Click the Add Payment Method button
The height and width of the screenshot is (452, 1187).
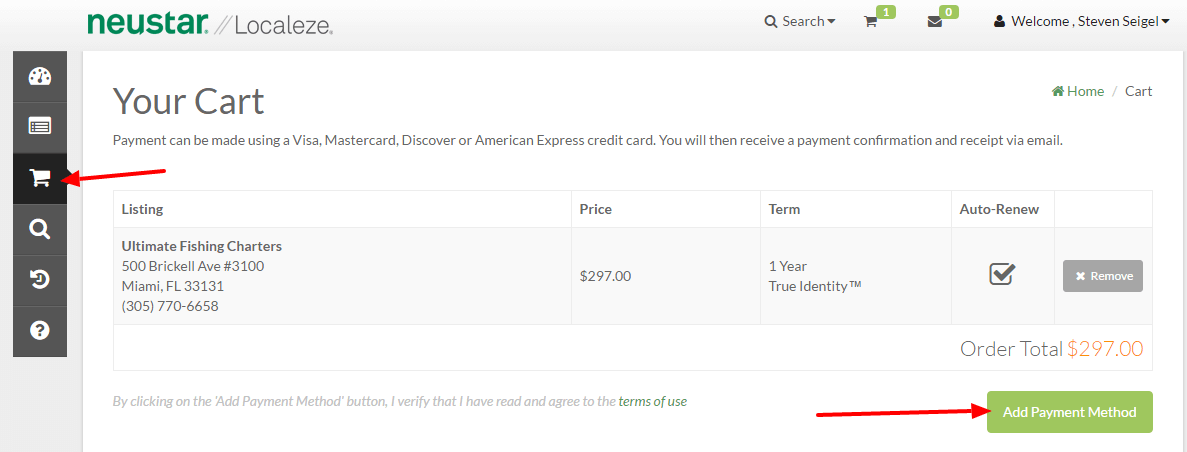[1070, 412]
